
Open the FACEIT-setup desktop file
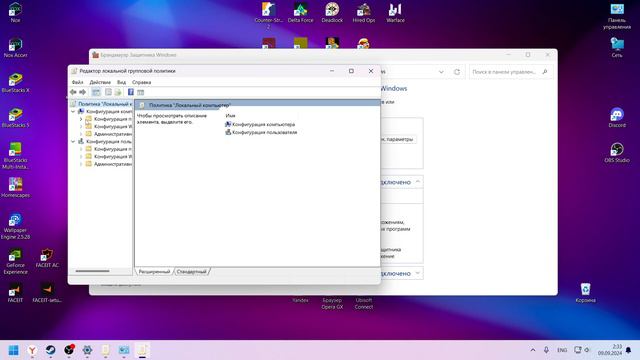[47, 293]
